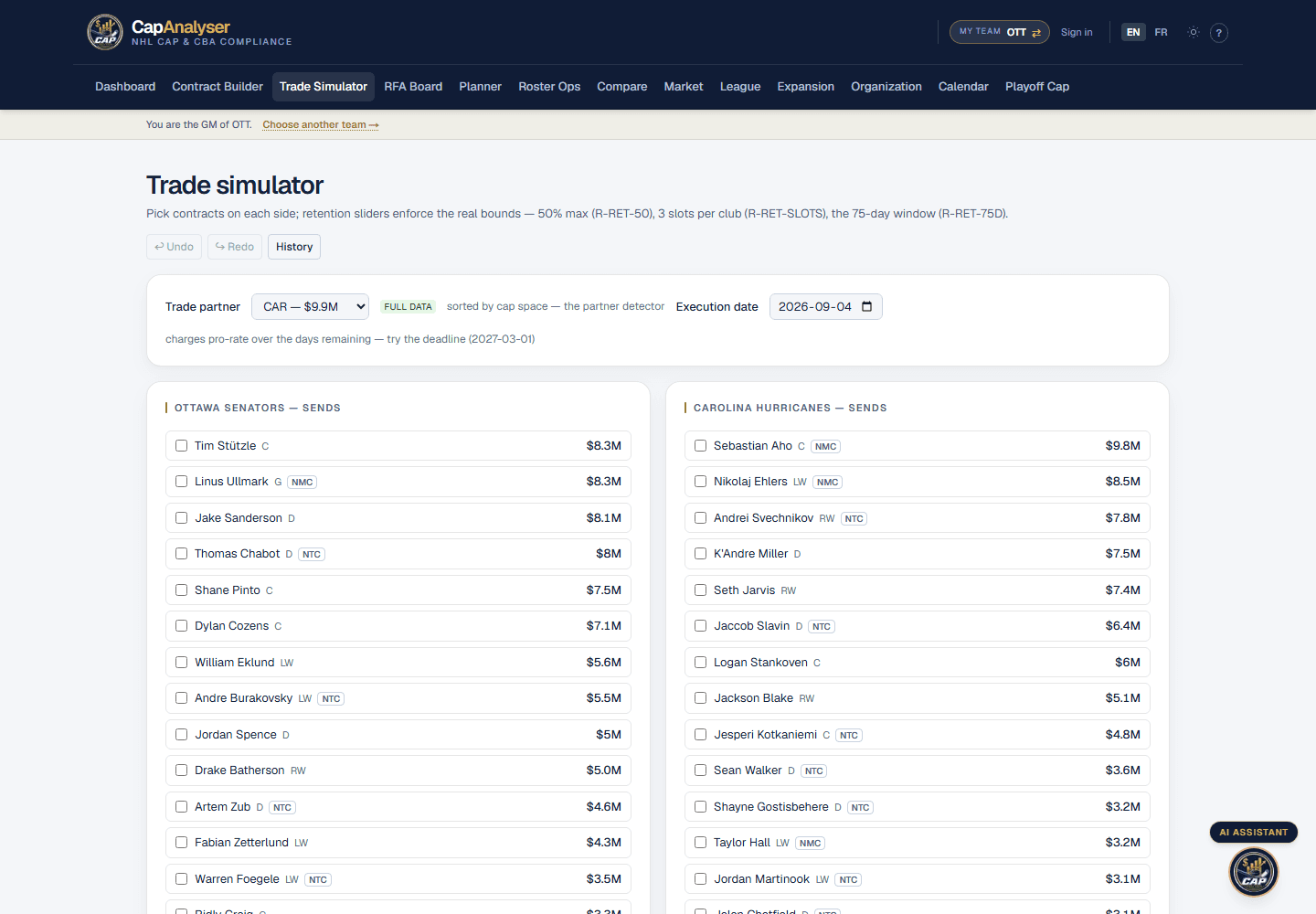Check the Drake Batherson checkbox

coord(181,771)
